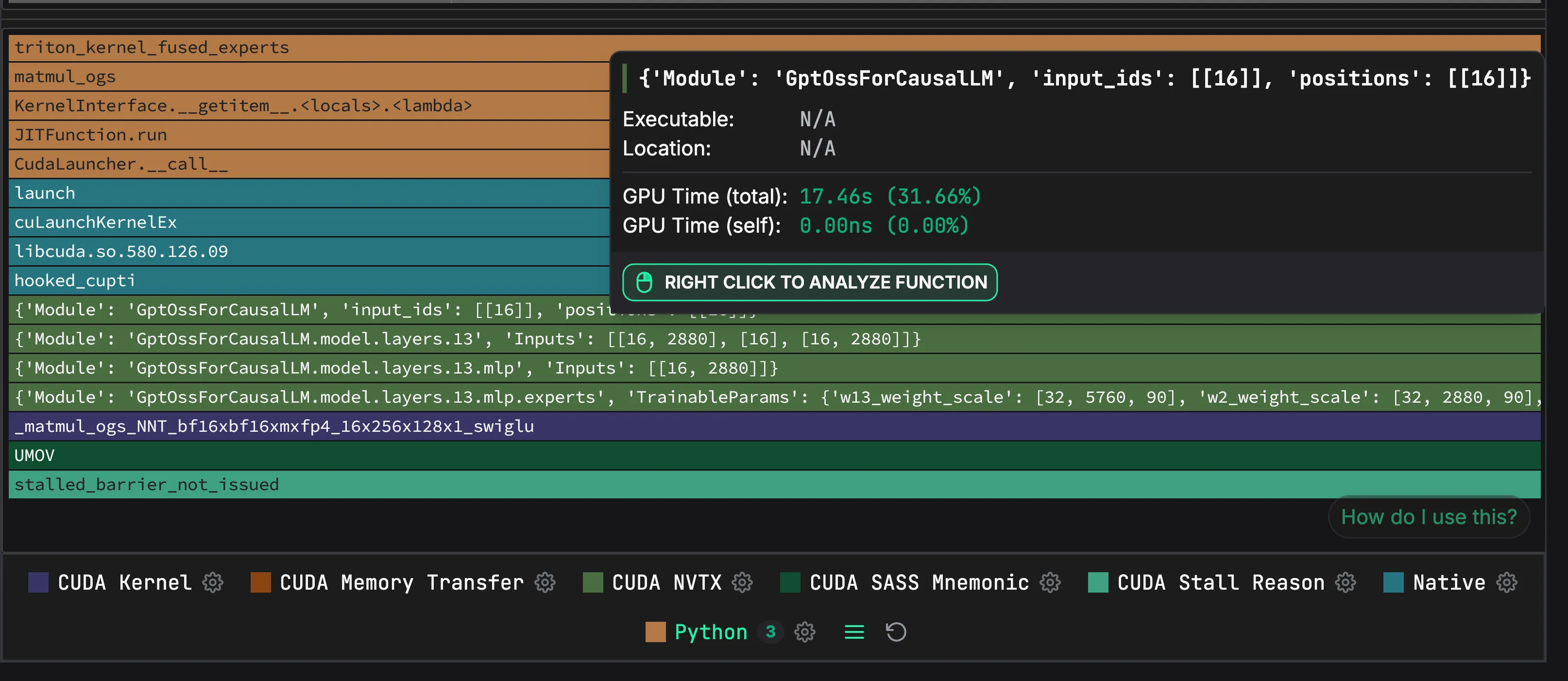Click the GPU Time self value 0.00ns (0.00%)
The height and width of the screenshot is (681, 1568).
[x=884, y=226]
